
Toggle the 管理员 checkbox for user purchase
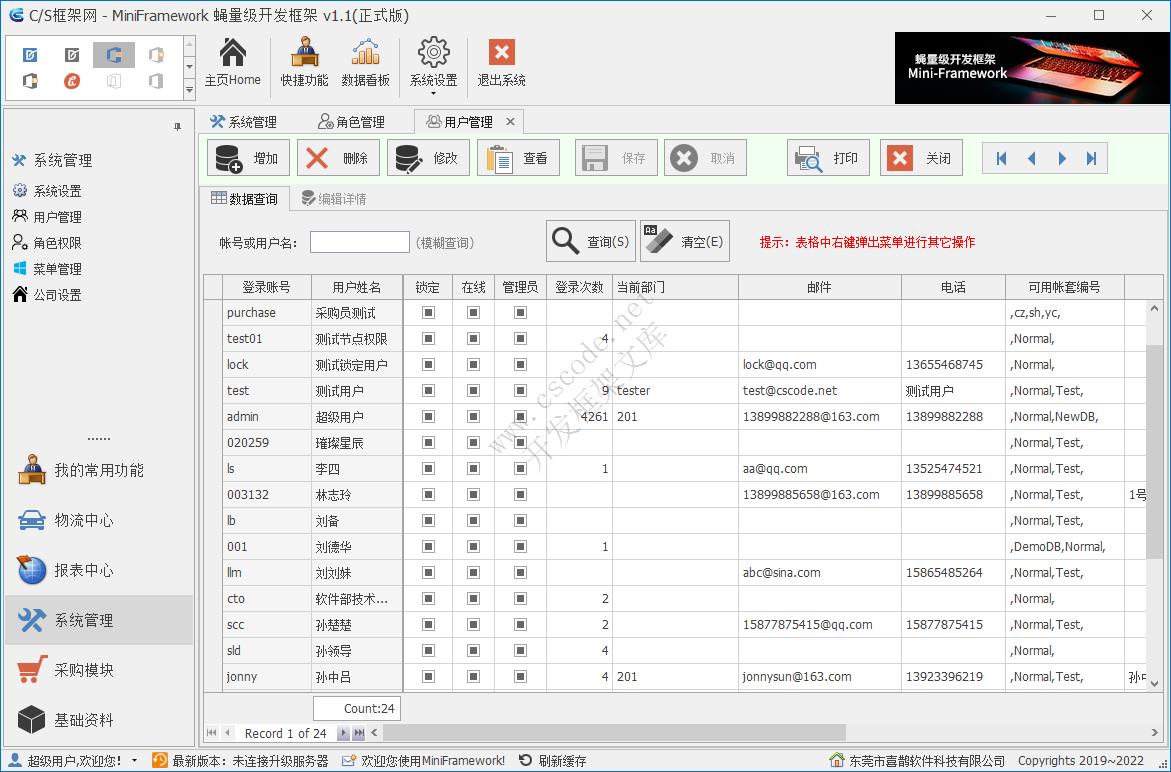pyautogui.click(x=519, y=312)
